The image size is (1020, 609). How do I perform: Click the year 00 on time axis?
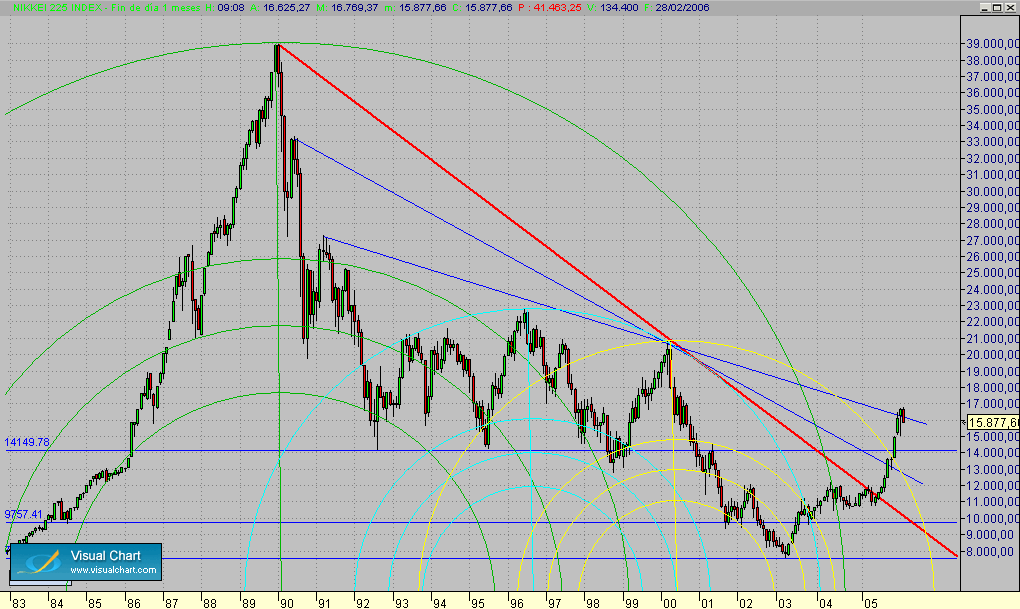point(669,603)
